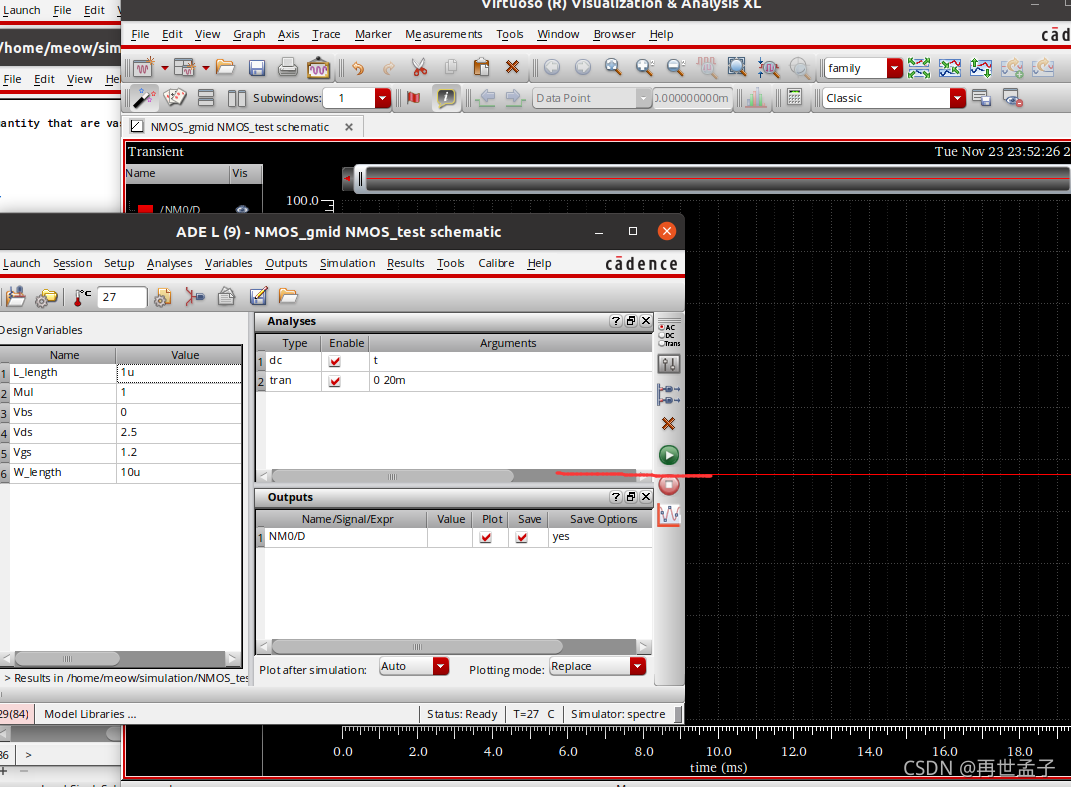The width and height of the screenshot is (1071, 787).
Task: Click the info bubble toolbar icon
Action: (446, 98)
